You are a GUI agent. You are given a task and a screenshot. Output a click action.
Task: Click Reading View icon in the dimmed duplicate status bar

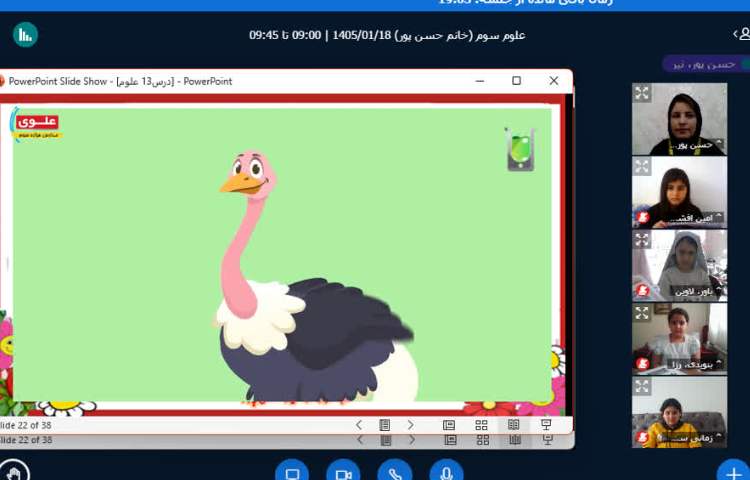tap(515, 440)
